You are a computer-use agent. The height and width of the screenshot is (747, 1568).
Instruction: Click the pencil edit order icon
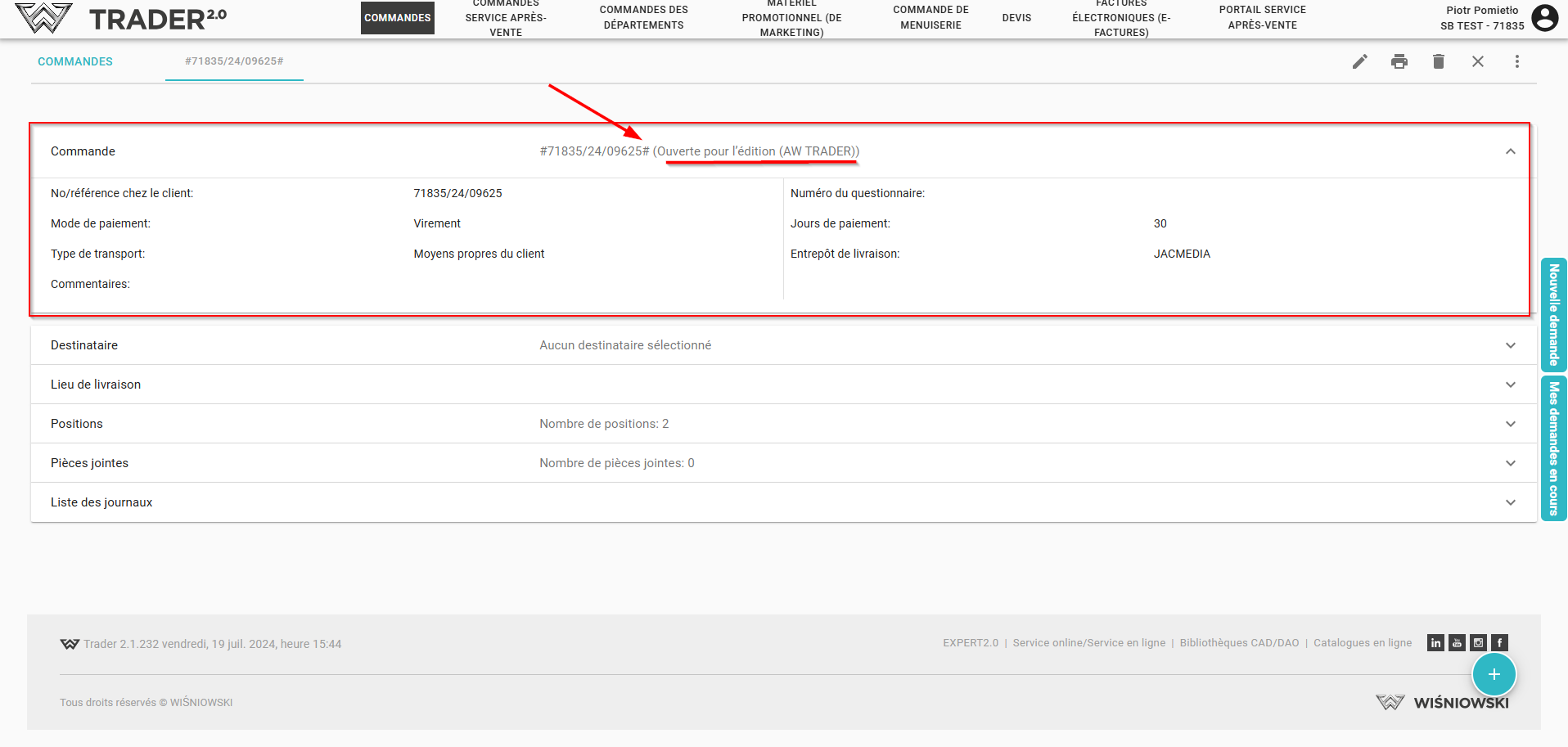(1359, 61)
